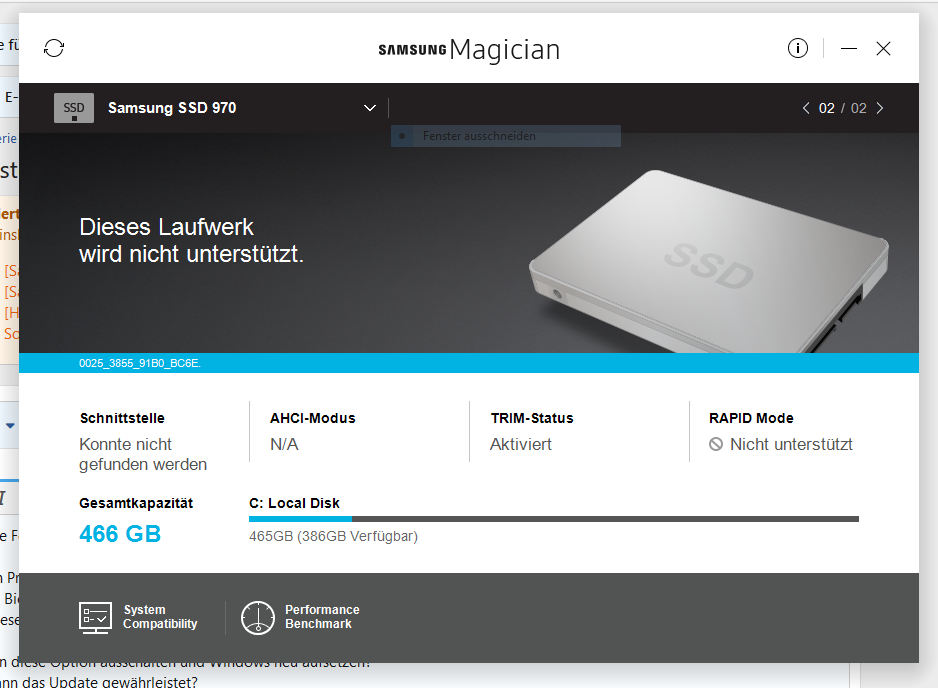938x688 pixels.
Task: Open the System Compatibility monitor icon
Action: click(95, 617)
